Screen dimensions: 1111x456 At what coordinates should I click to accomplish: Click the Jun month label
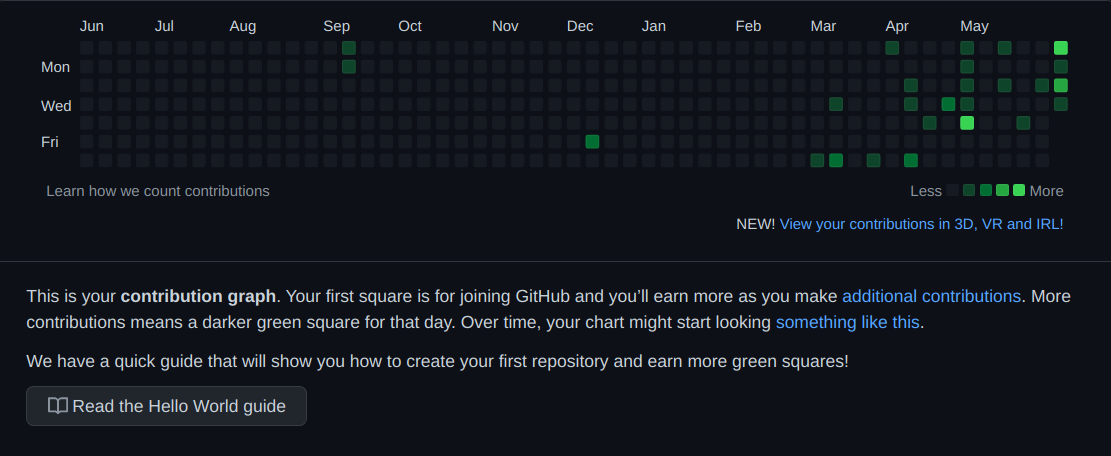pyautogui.click(x=92, y=26)
